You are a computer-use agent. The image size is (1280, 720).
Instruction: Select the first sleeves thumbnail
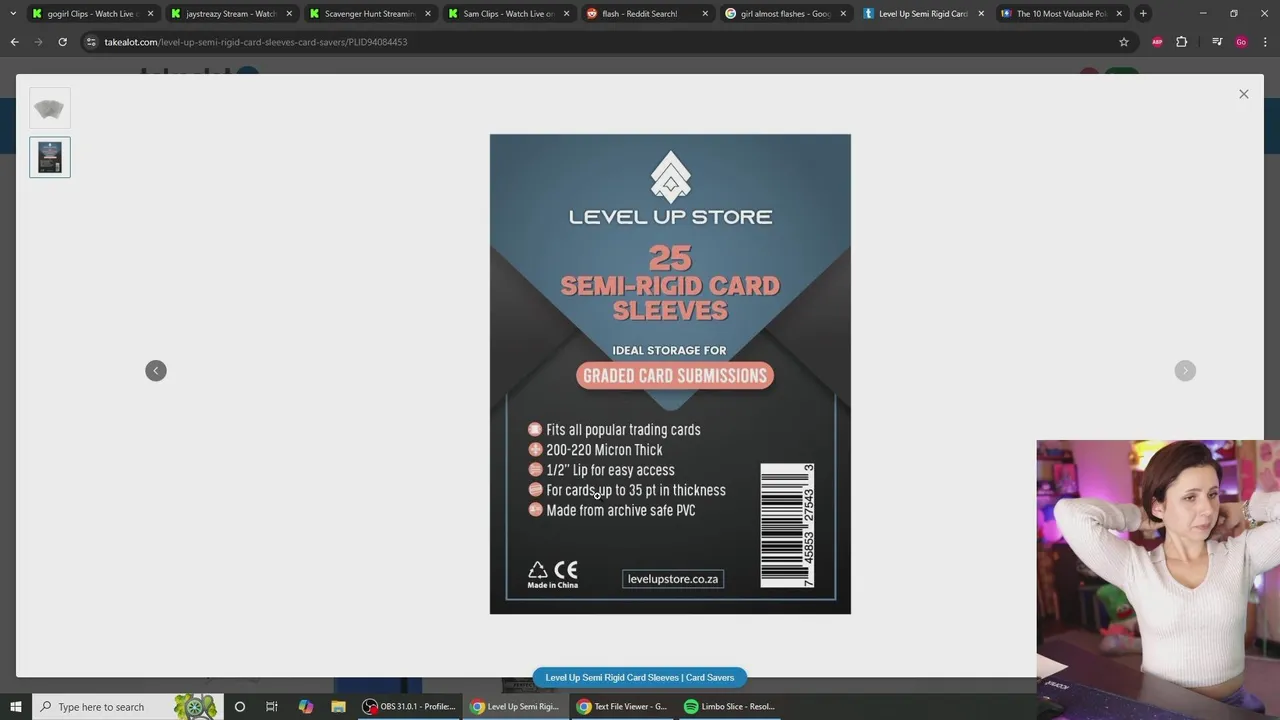[x=50, y=108]
